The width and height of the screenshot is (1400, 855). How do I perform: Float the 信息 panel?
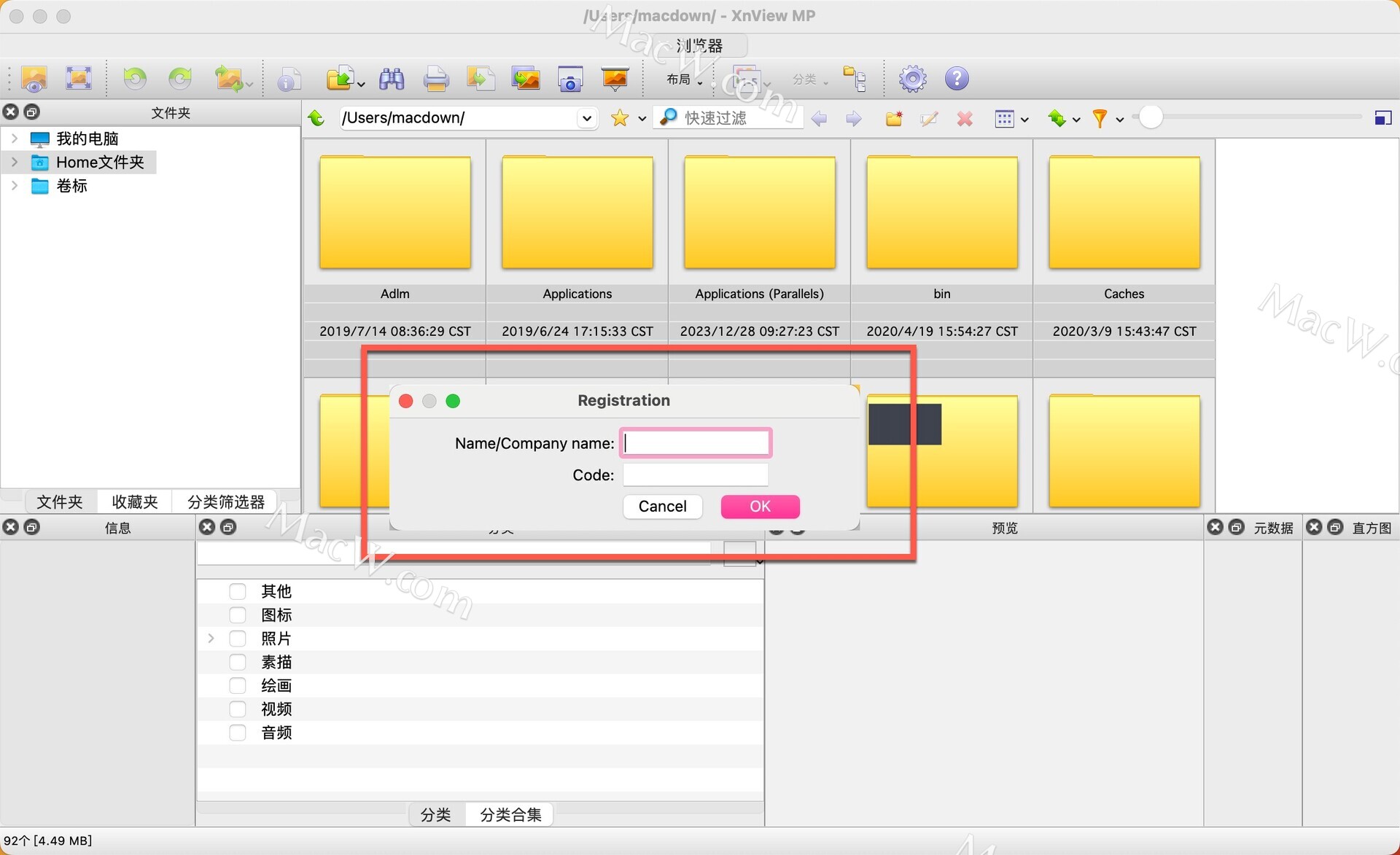32,526
